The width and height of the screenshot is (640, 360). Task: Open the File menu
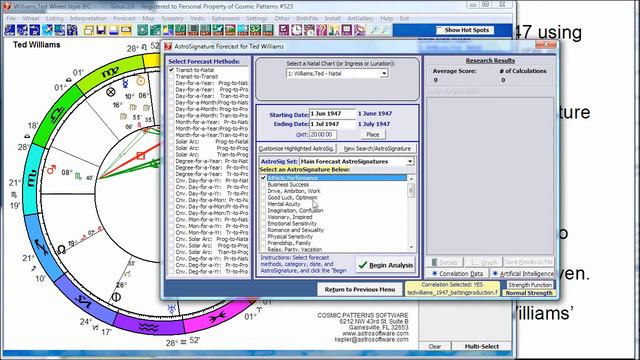pyautogui.click(x=11, y=19)
